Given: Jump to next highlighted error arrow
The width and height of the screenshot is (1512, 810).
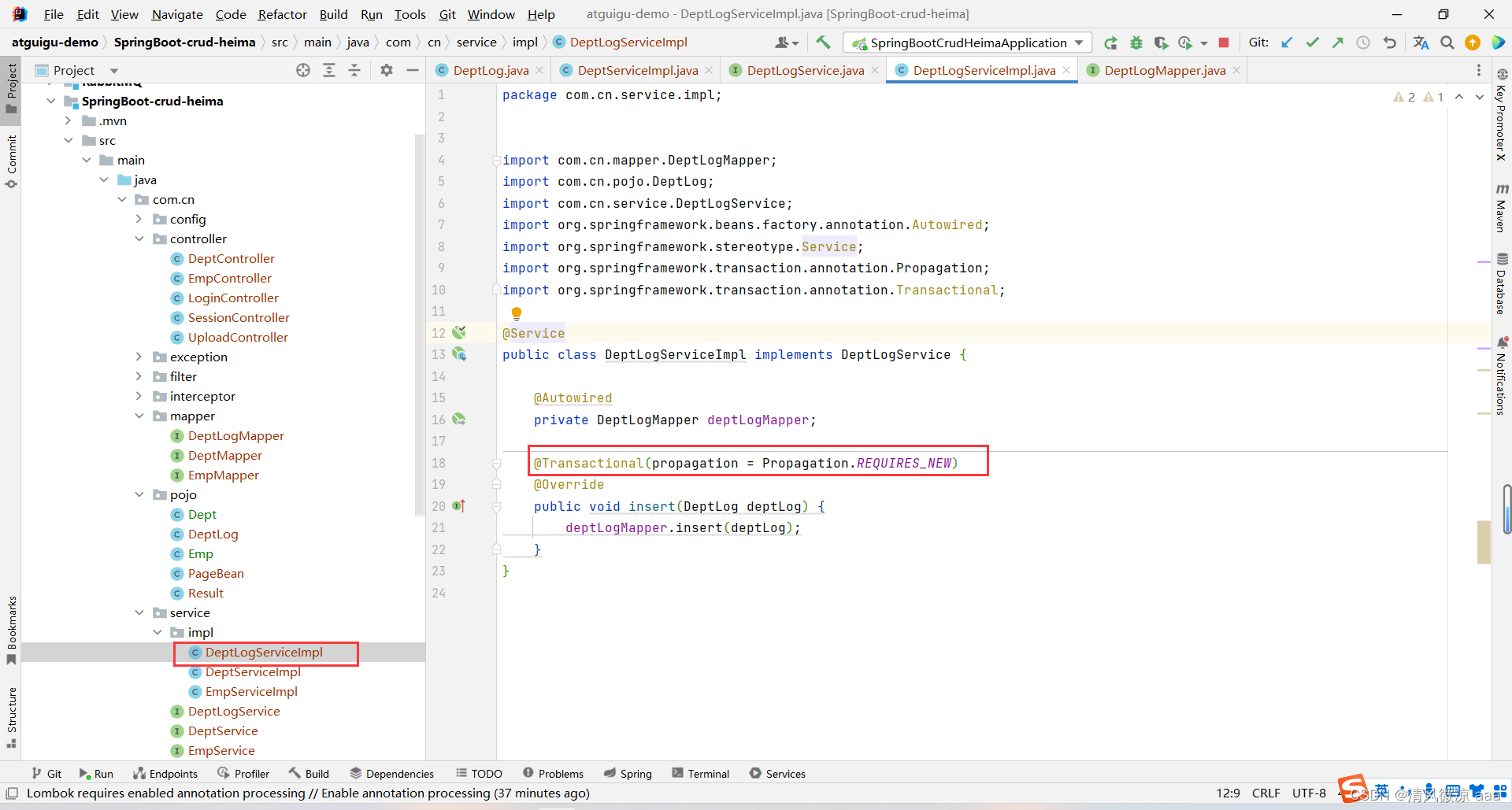Looking at the screenshot, I should coord(1480,96).
